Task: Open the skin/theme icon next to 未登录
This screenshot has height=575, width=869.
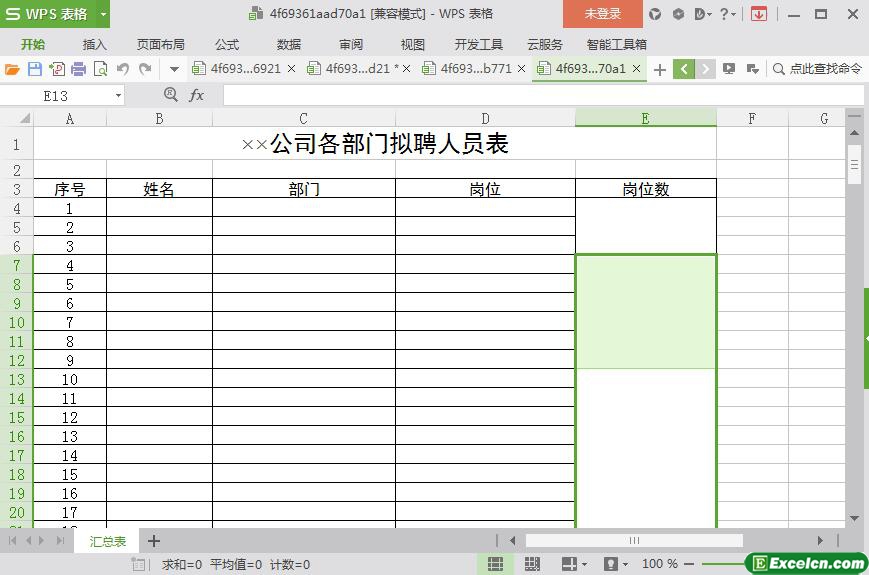Action: tap(655, 14)
